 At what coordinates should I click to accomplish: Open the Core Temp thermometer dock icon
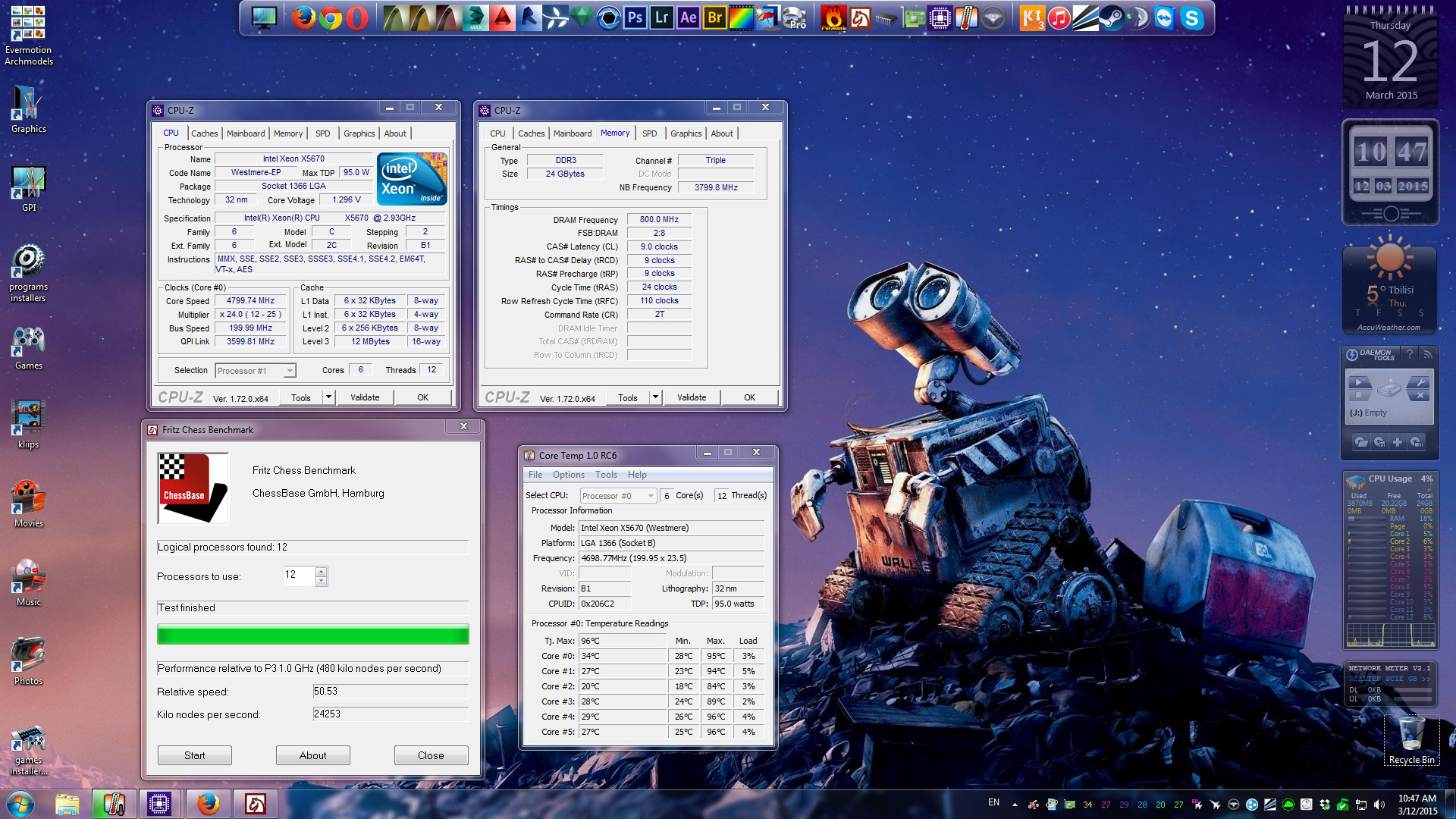pyautogui.click(x=965, y=18)
